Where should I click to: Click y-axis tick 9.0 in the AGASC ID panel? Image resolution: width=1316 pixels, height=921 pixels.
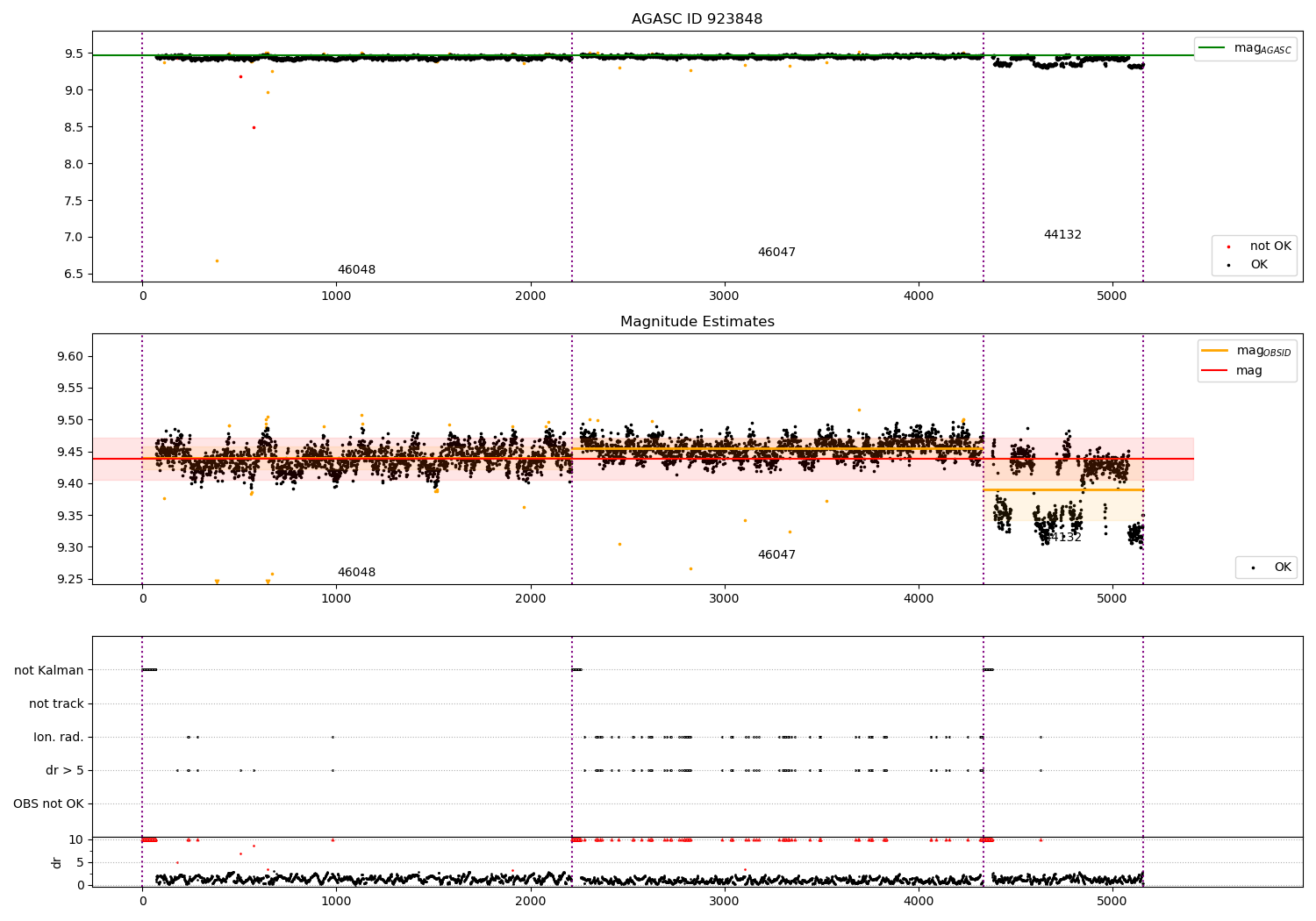[x=75, y=90]
